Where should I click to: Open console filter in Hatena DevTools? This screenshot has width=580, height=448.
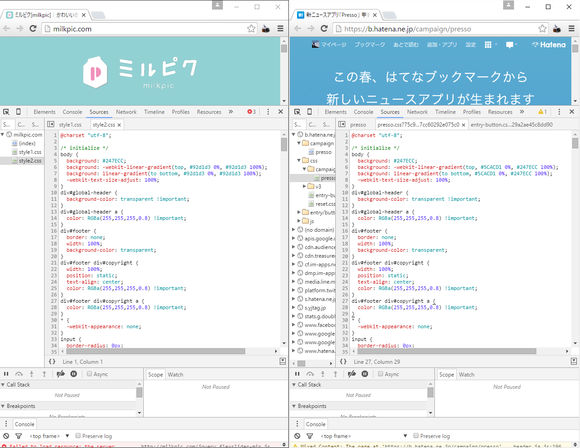310,436
